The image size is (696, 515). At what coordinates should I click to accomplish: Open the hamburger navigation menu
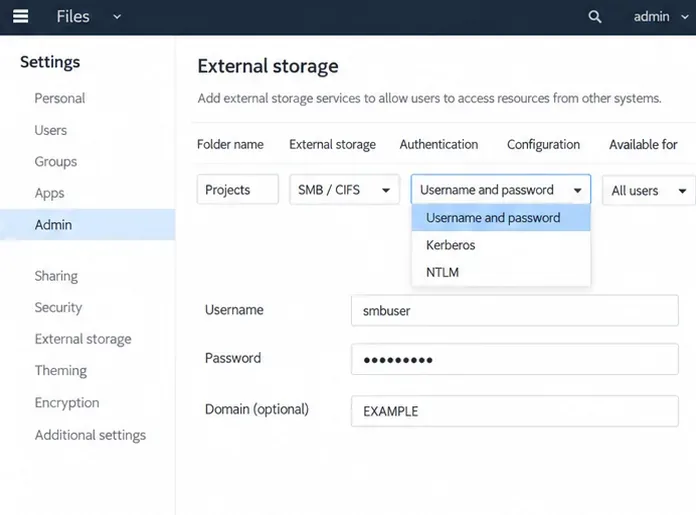pyautogui.click(x=20, y=17)
